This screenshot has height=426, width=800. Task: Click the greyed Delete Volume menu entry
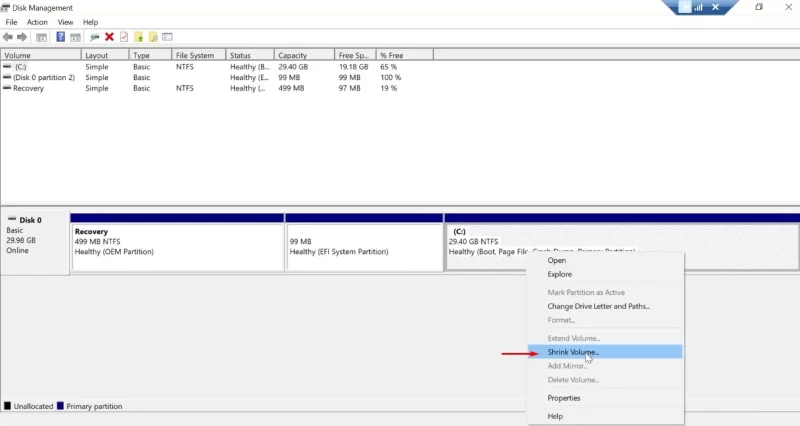(605, 380)
